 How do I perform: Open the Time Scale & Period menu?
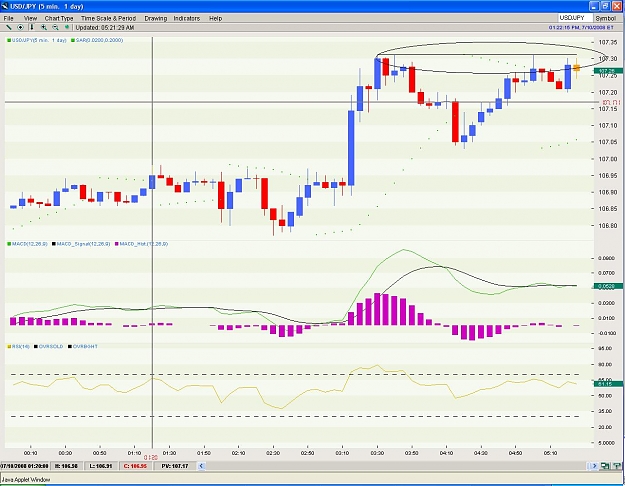(x=108, y=18)
